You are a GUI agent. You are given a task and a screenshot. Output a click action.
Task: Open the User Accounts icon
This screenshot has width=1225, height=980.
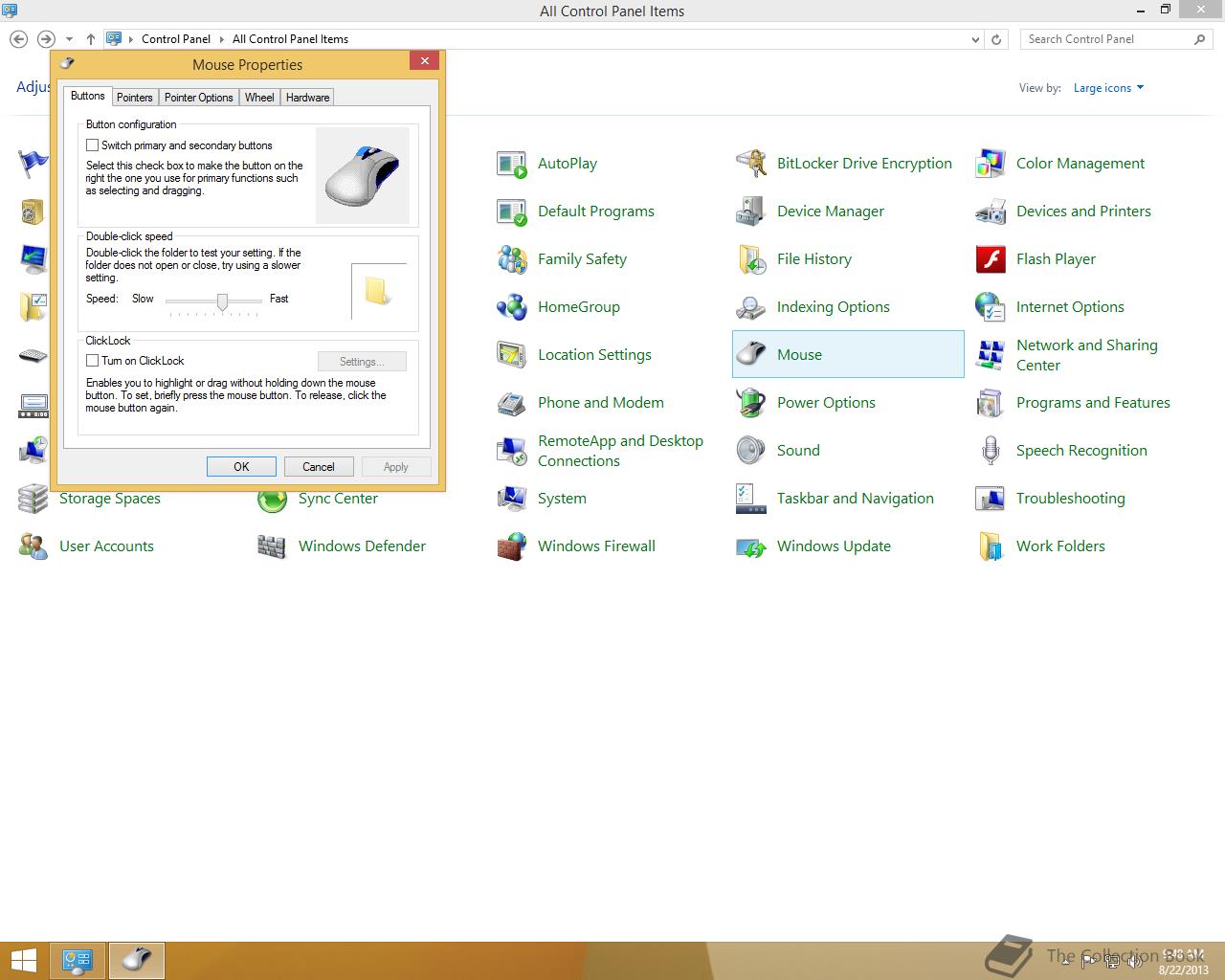tap(33, 546)
